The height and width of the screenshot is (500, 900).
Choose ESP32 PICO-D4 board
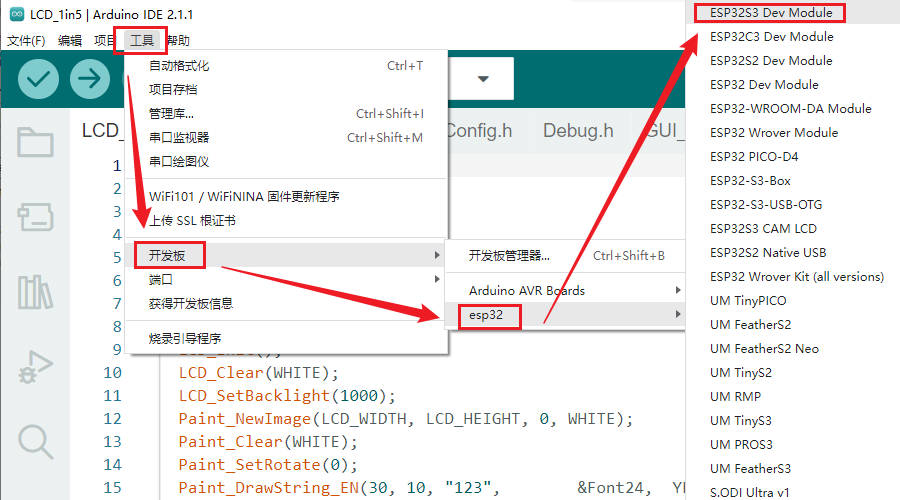click(793, 157)
